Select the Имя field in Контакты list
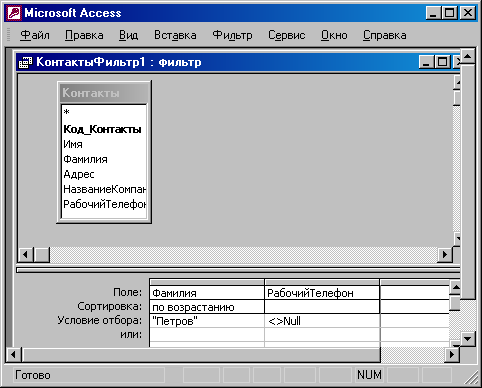 point(104,144)
